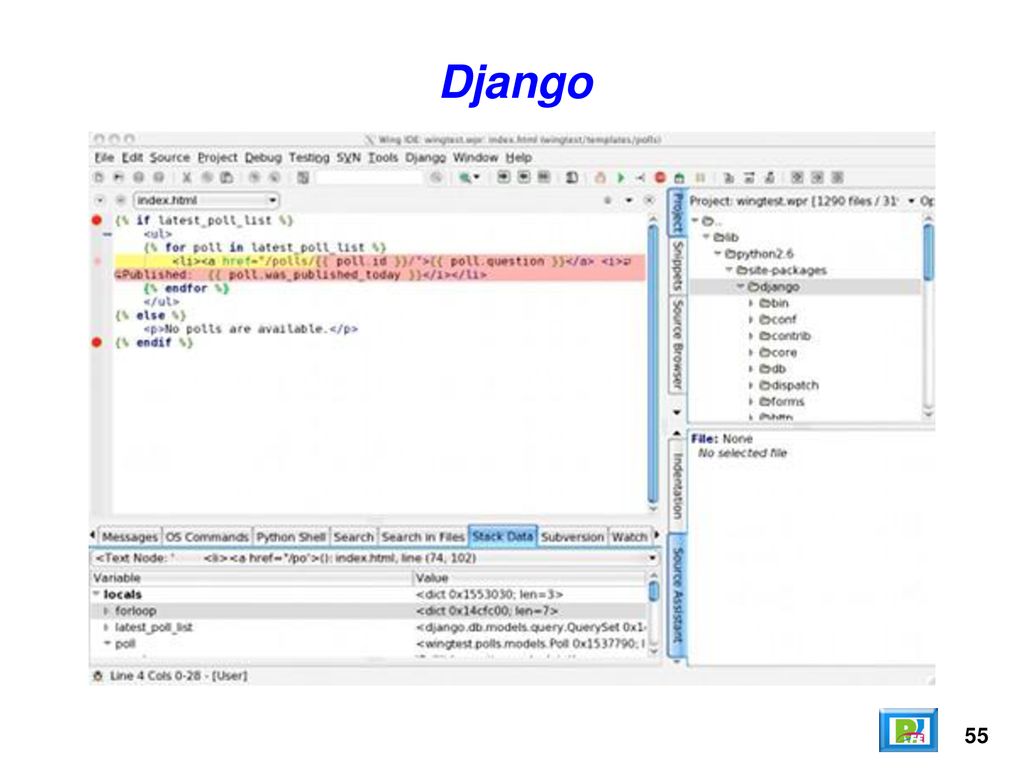Collapse the lib folder in project tree
The width and height of the screenshot is (1024, 768).
[706, 237]
